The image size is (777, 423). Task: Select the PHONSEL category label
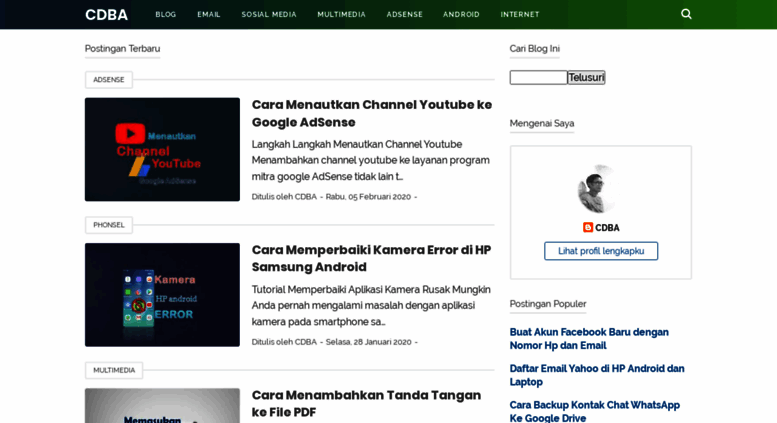[x=109, y=225]
